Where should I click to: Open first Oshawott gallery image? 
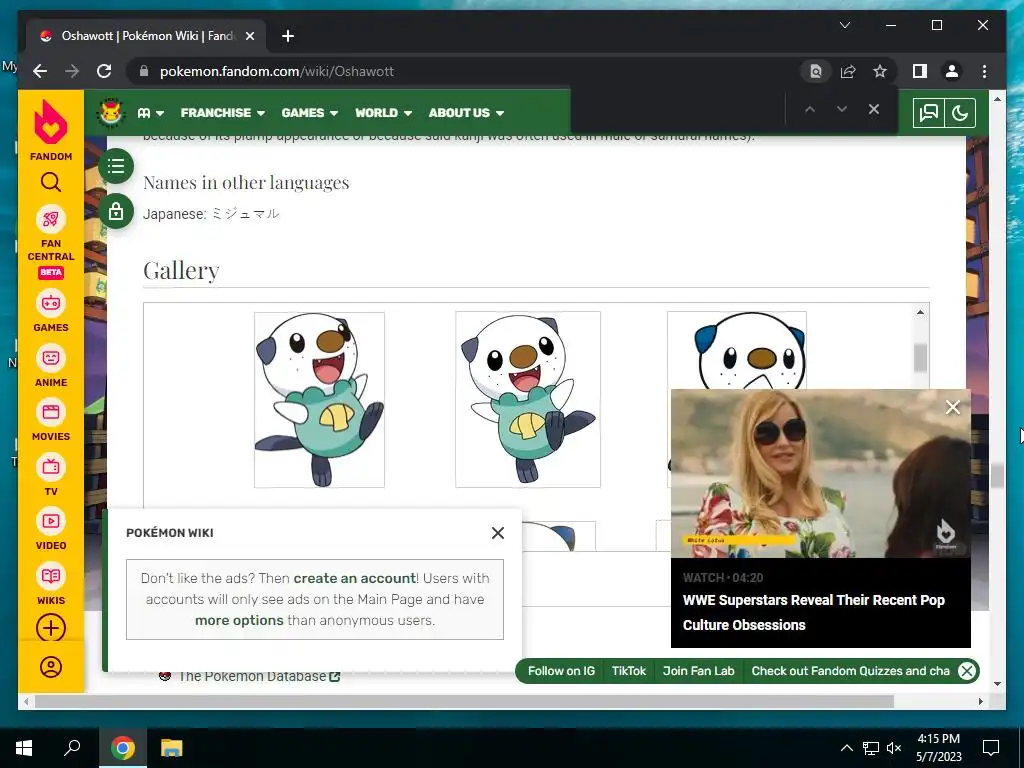pos(319,400)
